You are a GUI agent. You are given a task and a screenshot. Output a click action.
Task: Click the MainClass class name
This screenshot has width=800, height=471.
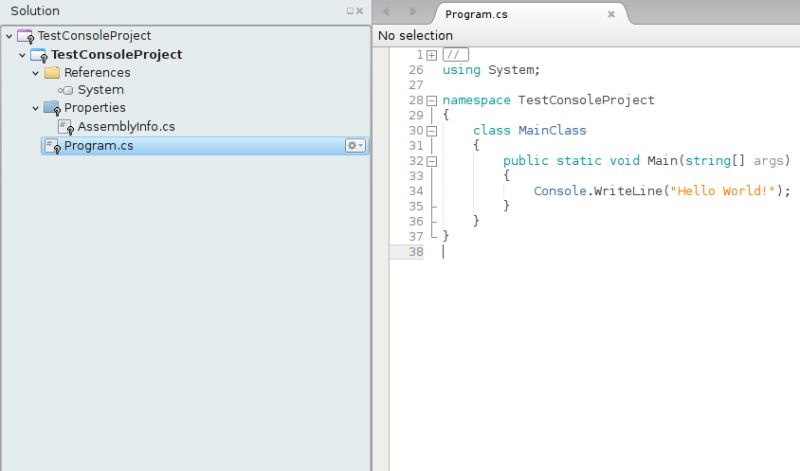point(552,131)
